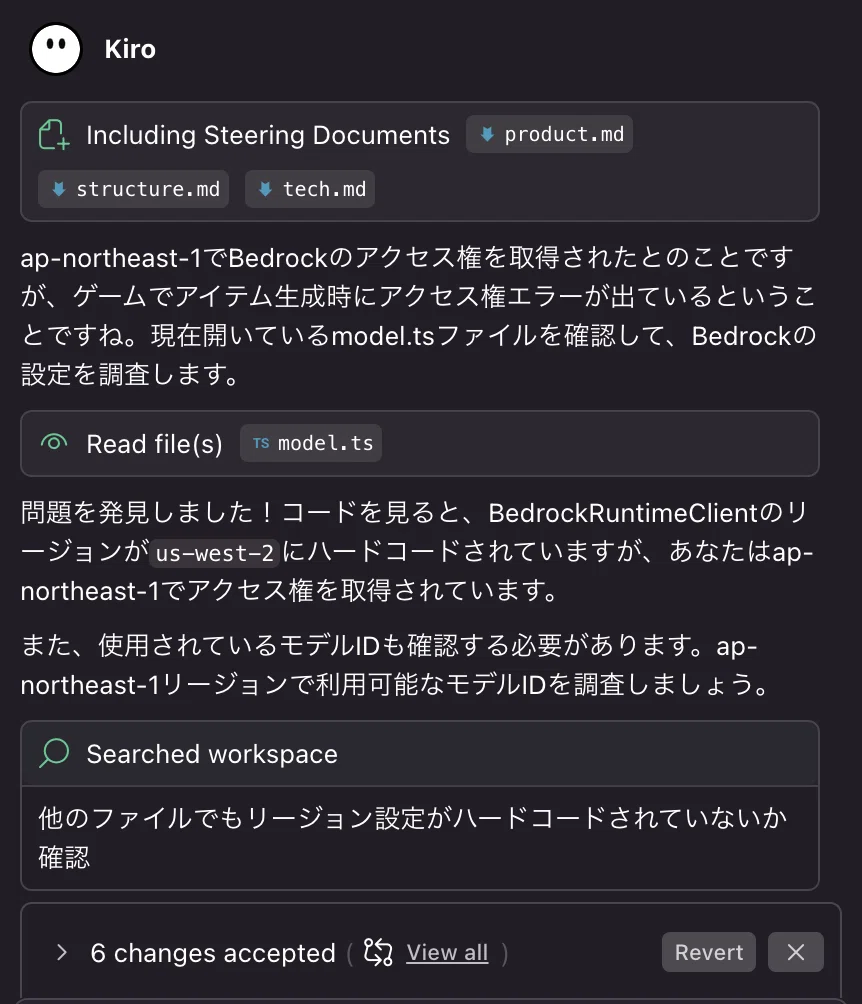862x1004 pixels.
Task: Click the Kiro ghost avatar icon
Action: coord(56,49)
